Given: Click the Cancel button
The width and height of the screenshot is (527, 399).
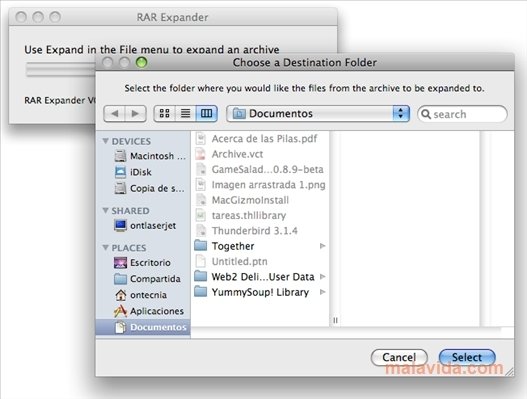Looking at the screenshot, I should [x=399, y=357].
